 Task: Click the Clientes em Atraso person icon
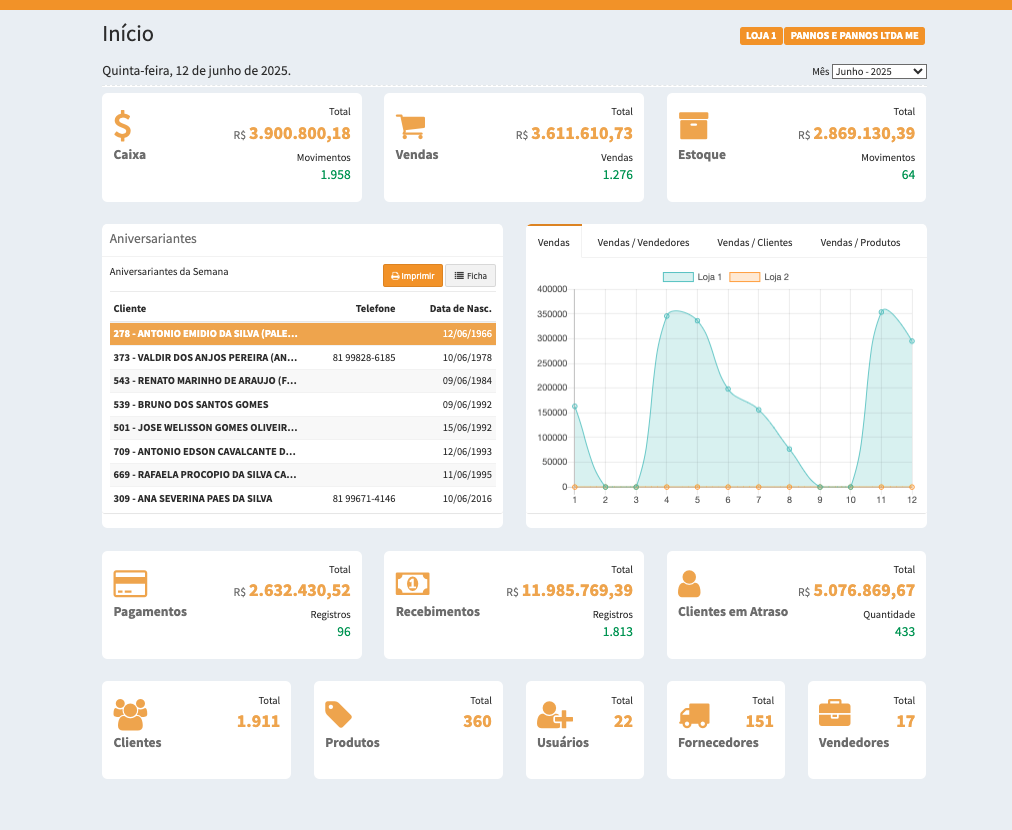[x=689, y=583]
